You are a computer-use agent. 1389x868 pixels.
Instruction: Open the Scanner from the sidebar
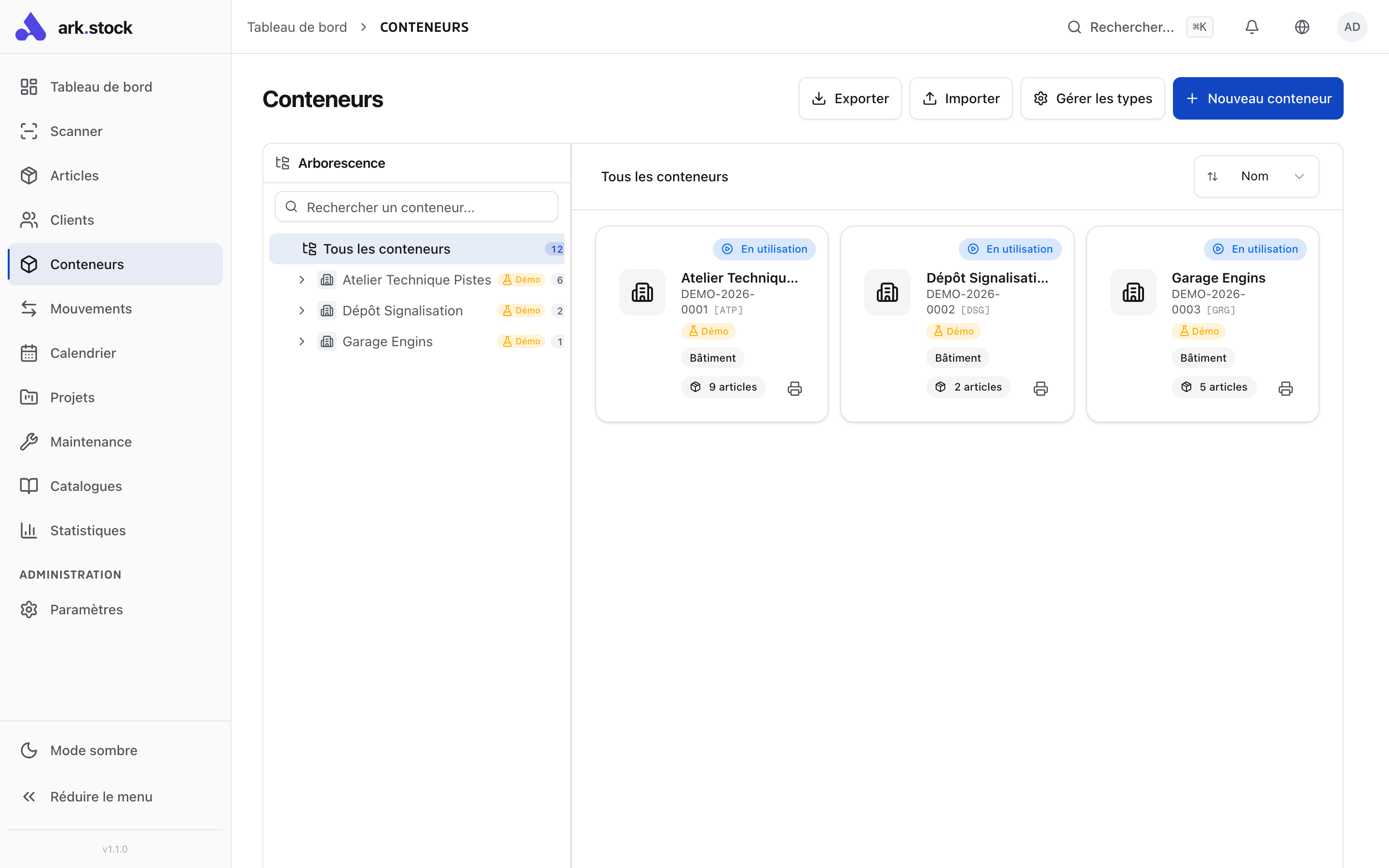click(76, 131)
